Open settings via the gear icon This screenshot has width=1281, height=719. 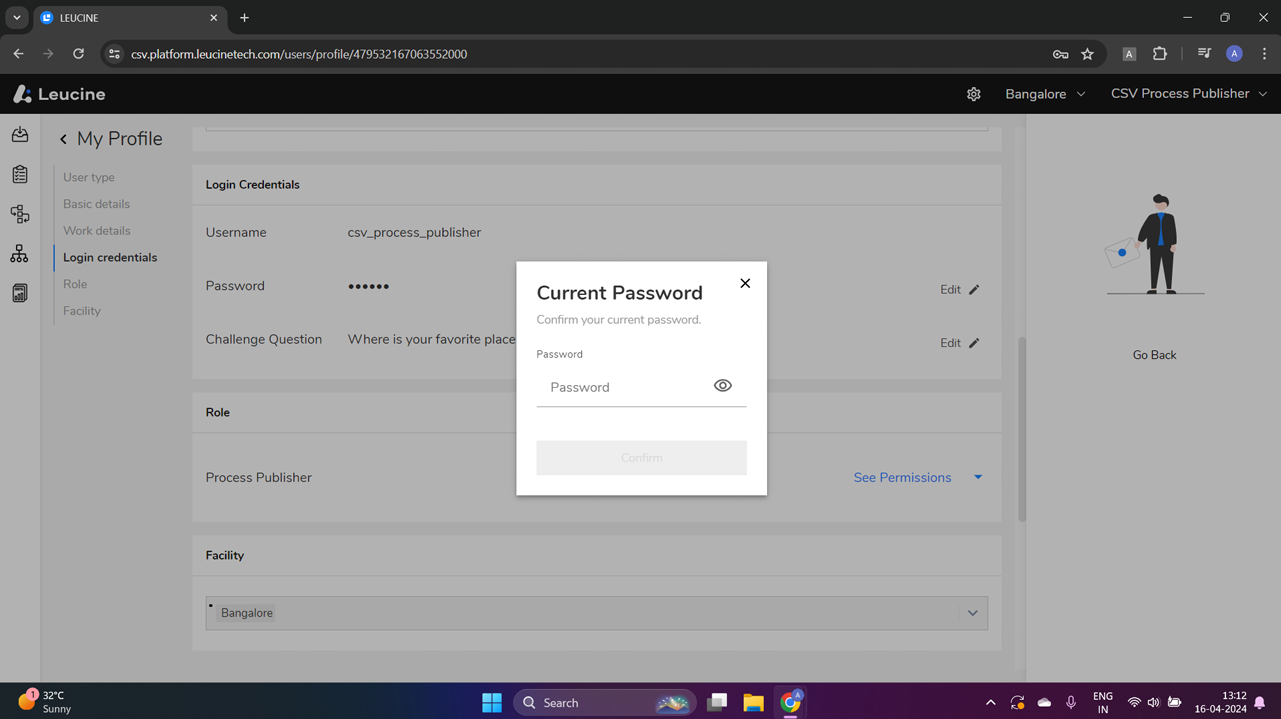click(973, 93)
